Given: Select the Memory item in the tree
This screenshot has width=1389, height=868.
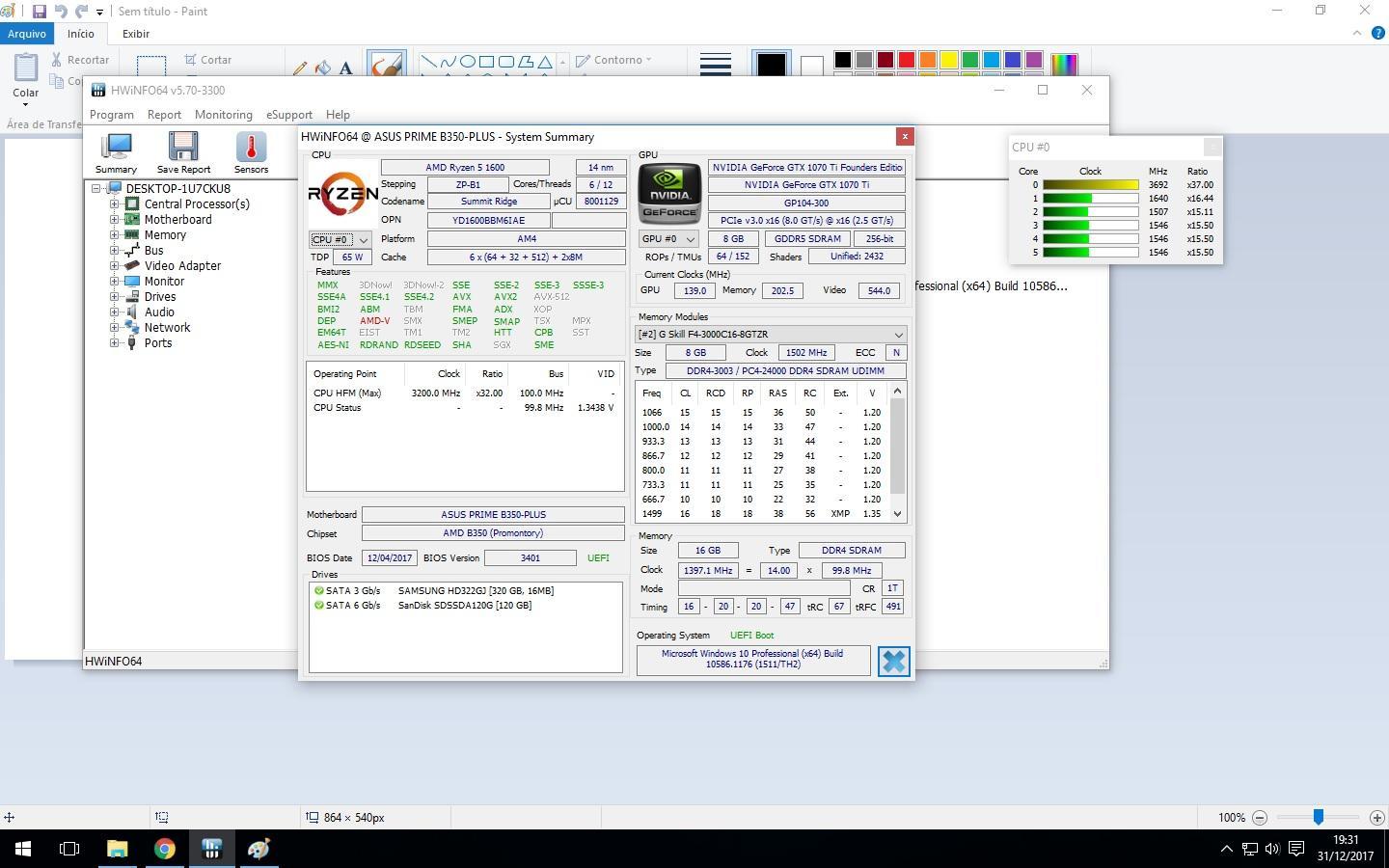Looking at the screenshot, I should [165, 234].
